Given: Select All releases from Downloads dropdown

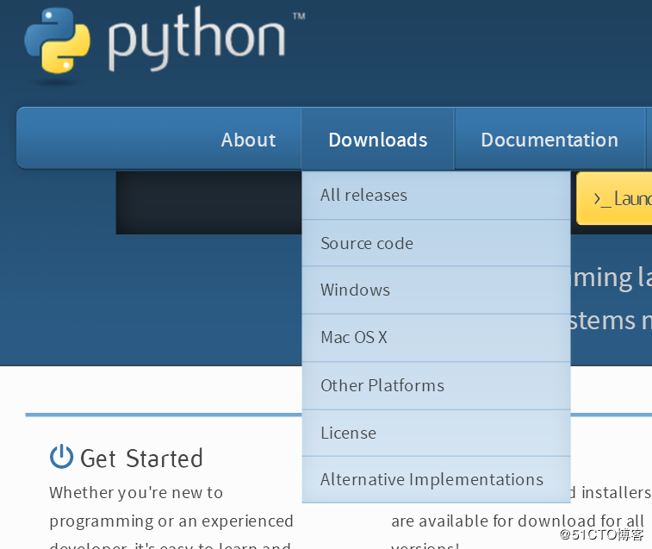Looking at the screenshot, I should pos(436,195).
